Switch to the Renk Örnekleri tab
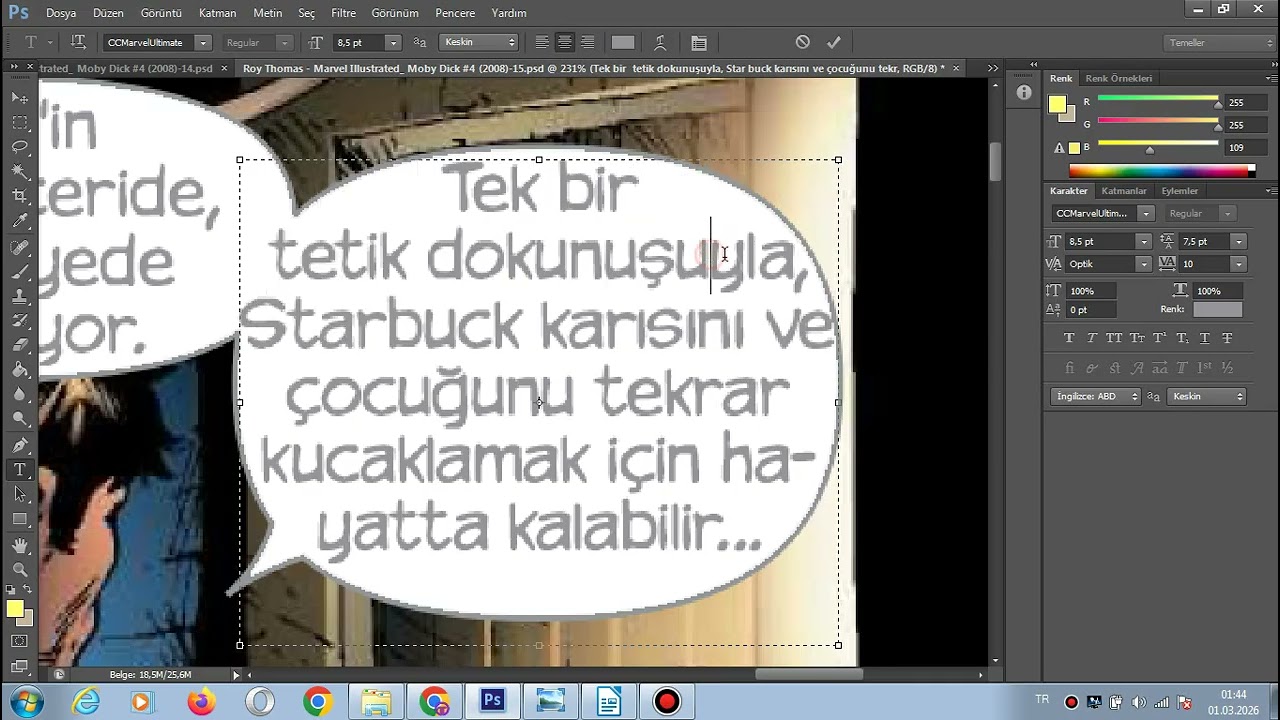1280x720 pixels. pyautogui.click(x=1119, y=78)
